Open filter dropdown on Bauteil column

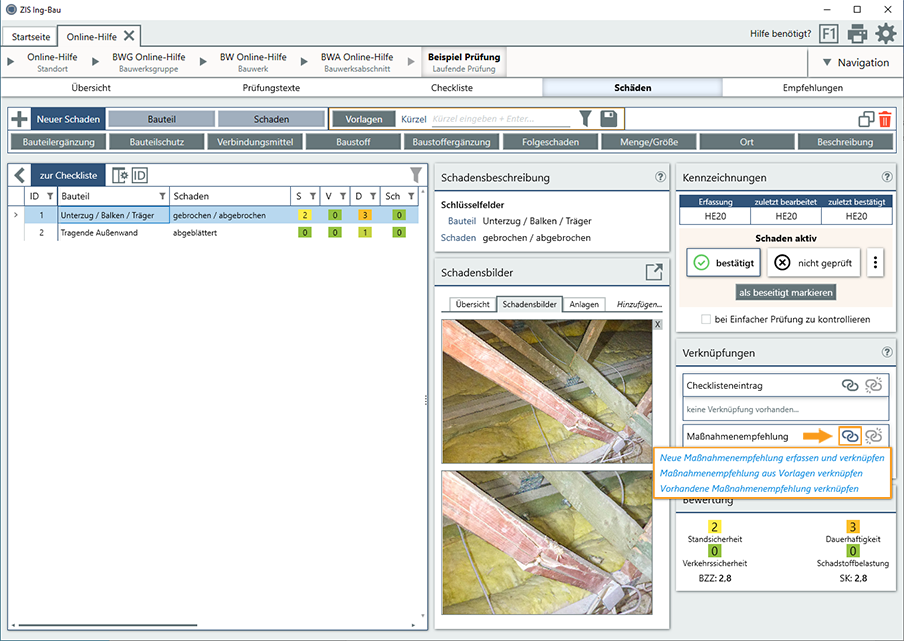pos(163,196)
